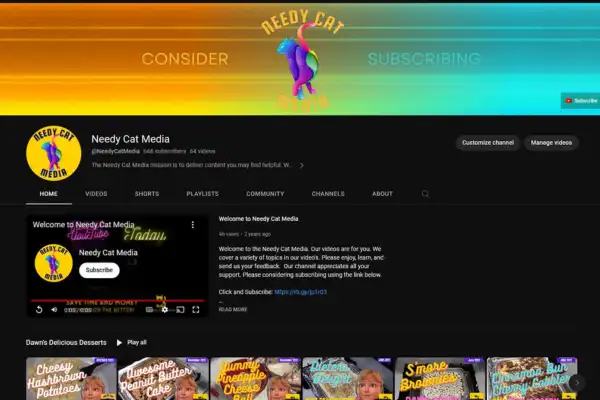This screenshot has width=600, height=400.
Task: Click white Subscribe button in video
Action: pos(99,270)
